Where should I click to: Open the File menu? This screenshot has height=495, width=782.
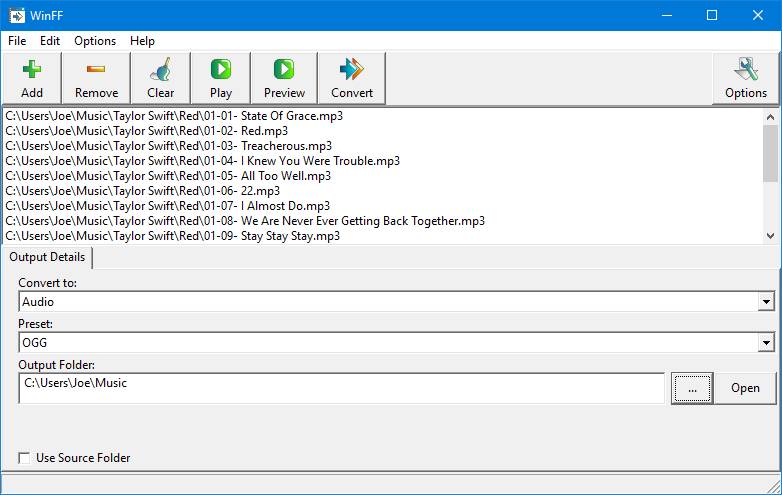tap(17, 41)
